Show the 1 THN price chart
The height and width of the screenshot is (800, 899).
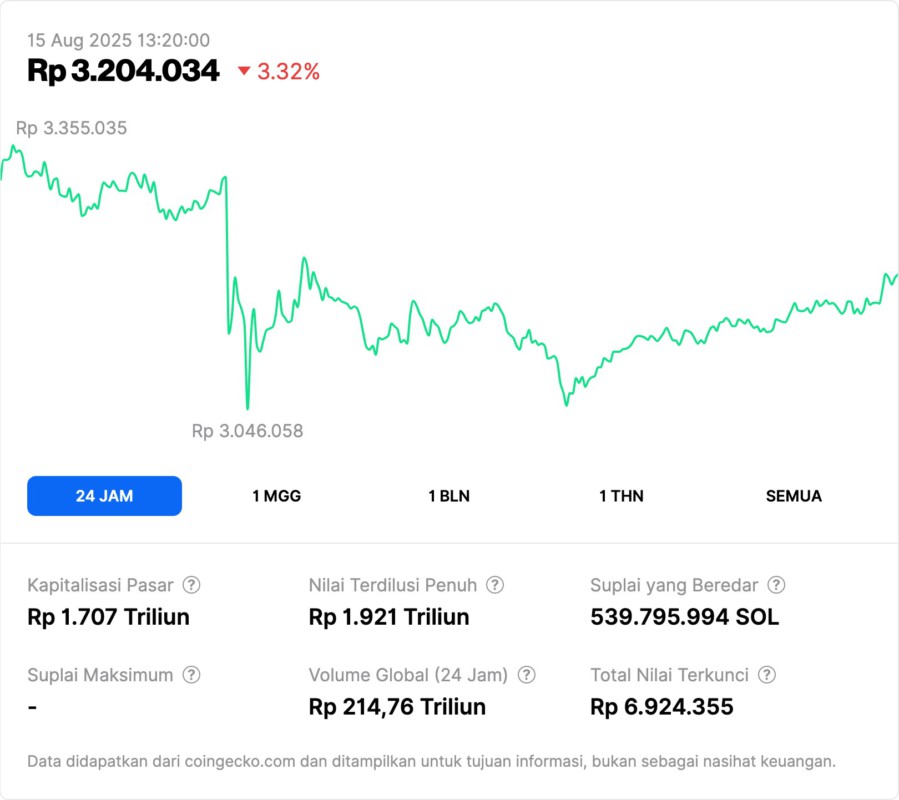(x=621, y=496)
